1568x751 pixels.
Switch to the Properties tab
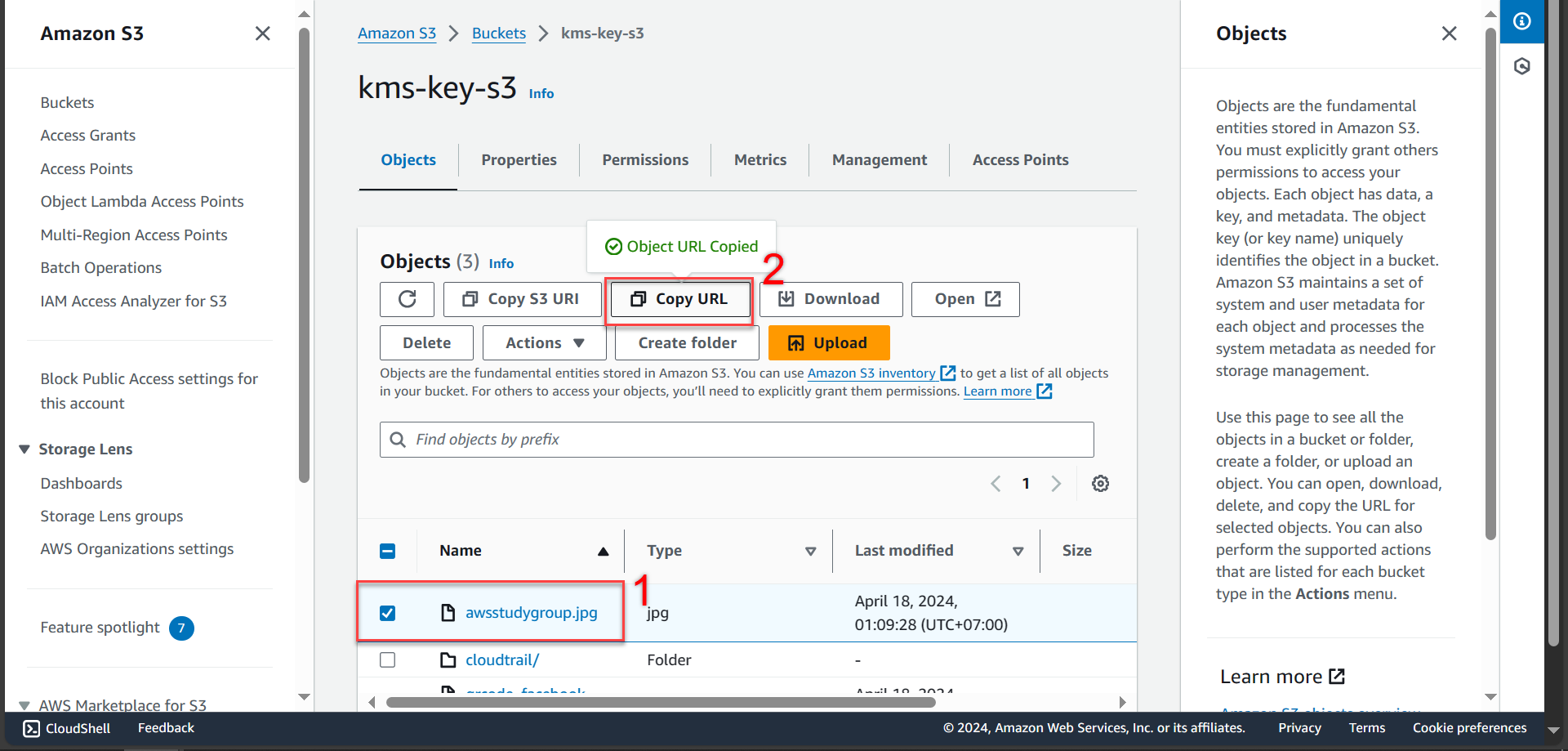tap(519, 160)
